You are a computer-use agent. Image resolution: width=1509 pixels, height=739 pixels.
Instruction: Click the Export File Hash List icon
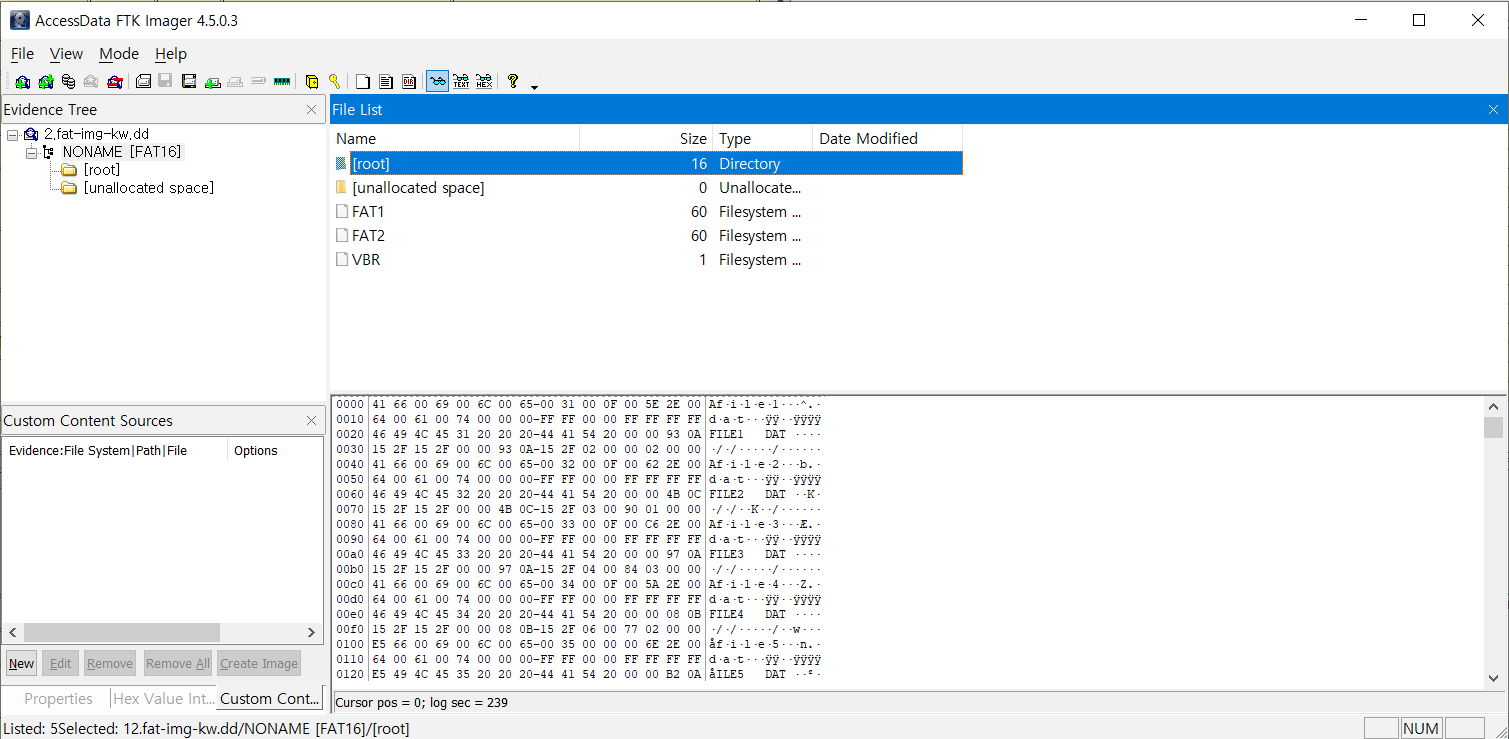tap(386, 82)
